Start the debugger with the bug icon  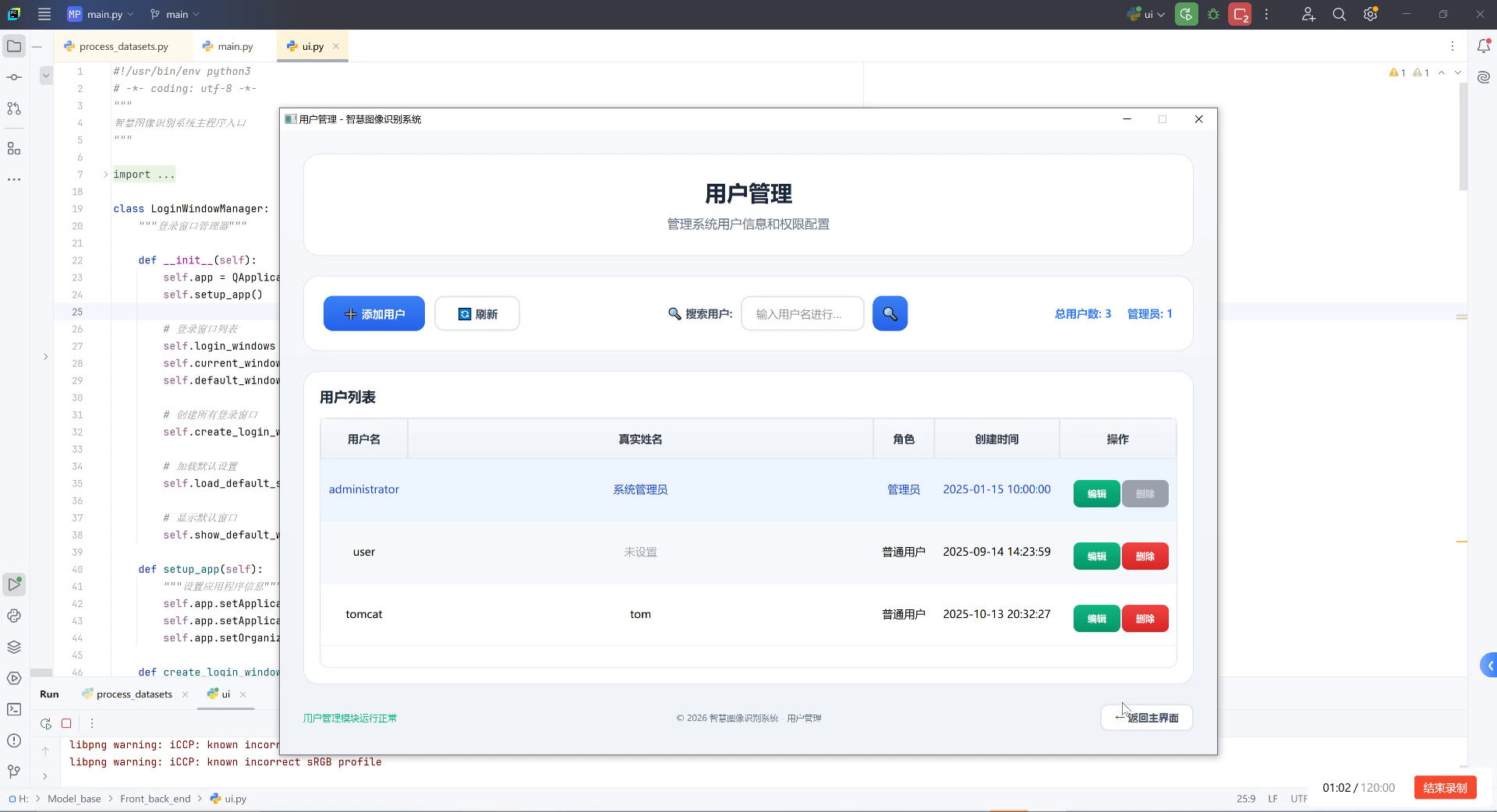(x=1213, y=14)
